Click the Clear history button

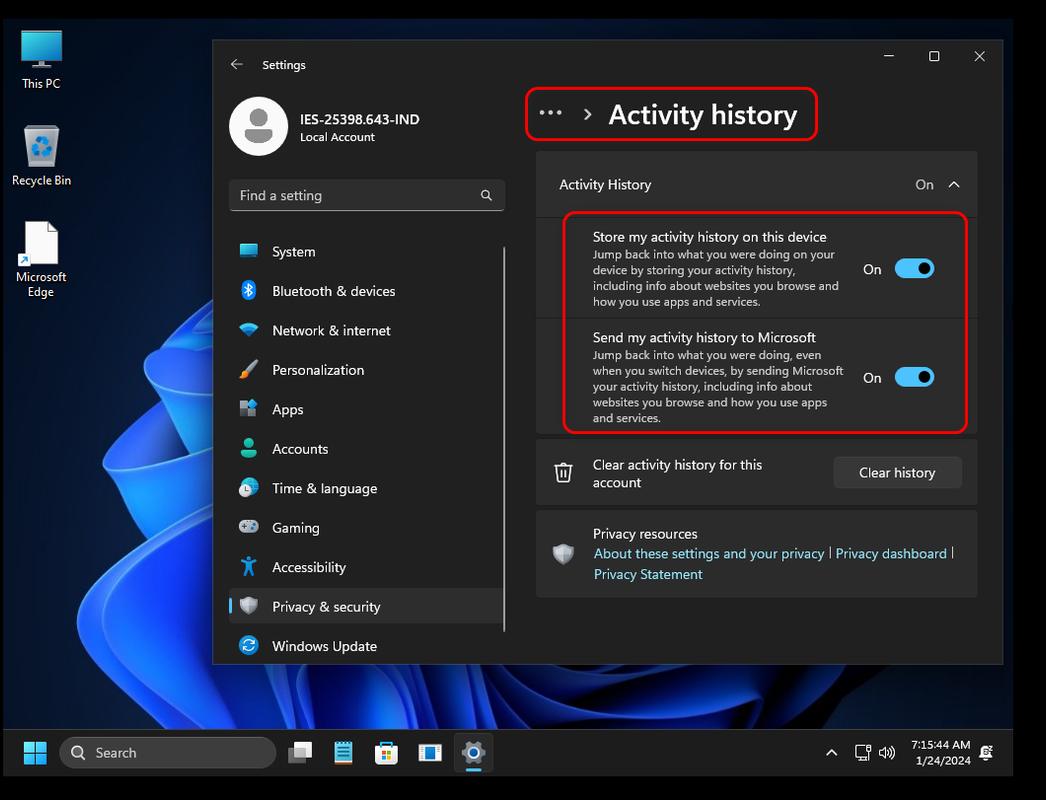(x=897, y=472)
